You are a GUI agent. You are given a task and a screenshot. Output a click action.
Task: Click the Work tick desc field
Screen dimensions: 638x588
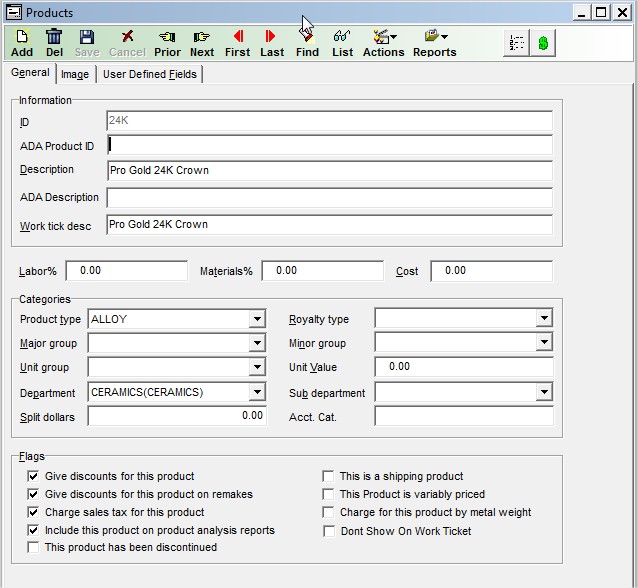330,225
